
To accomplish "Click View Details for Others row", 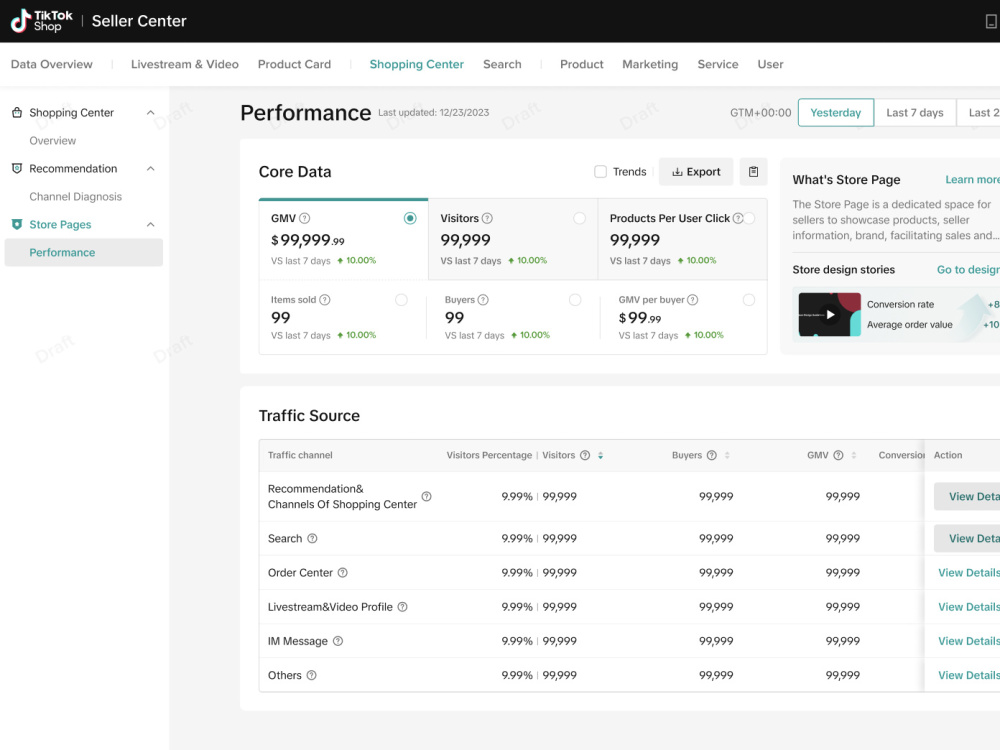I will (x=969, y=675).
